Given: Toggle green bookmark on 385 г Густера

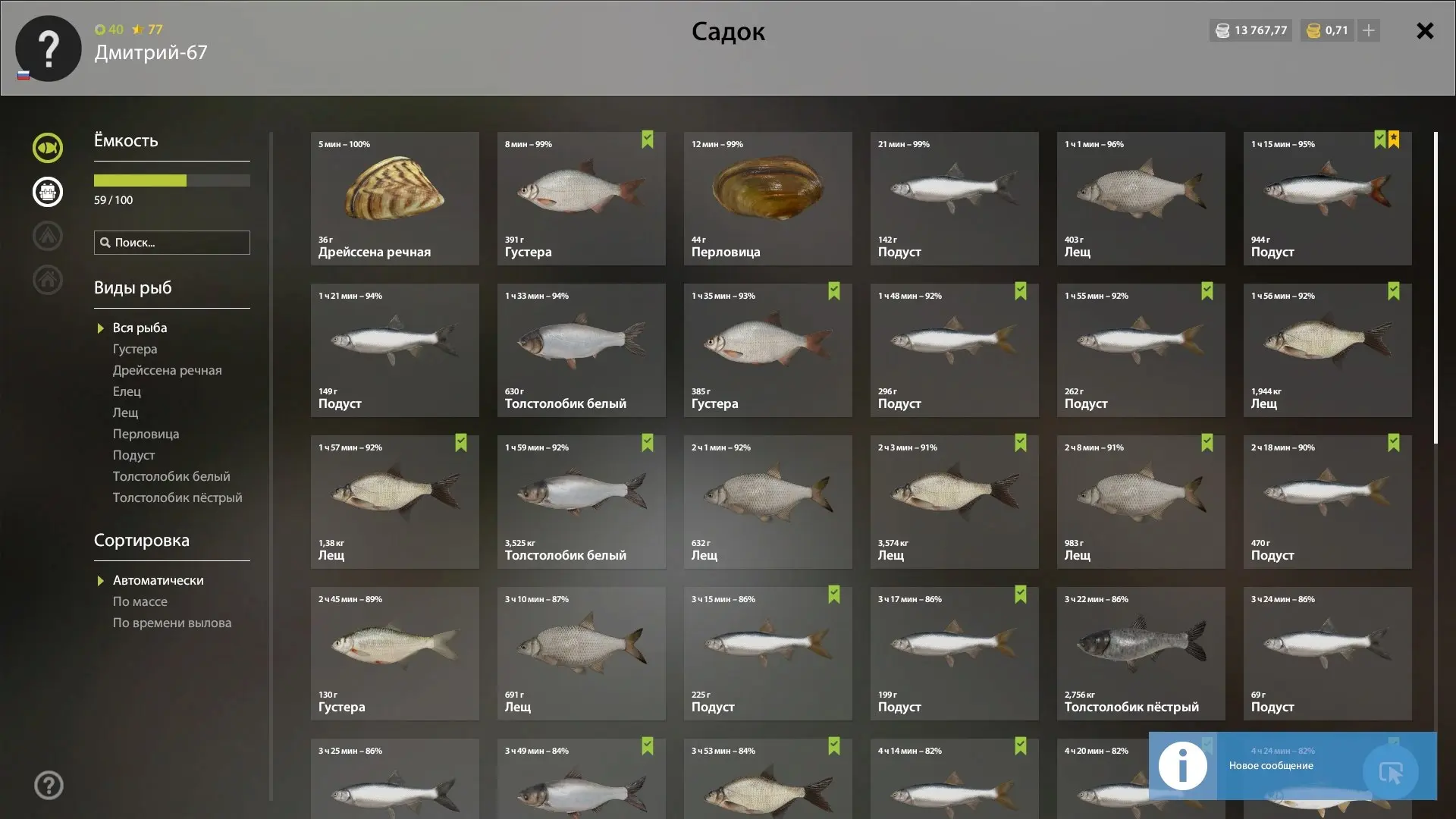Looking at the screenshot, I should click(x=834, y=291).
